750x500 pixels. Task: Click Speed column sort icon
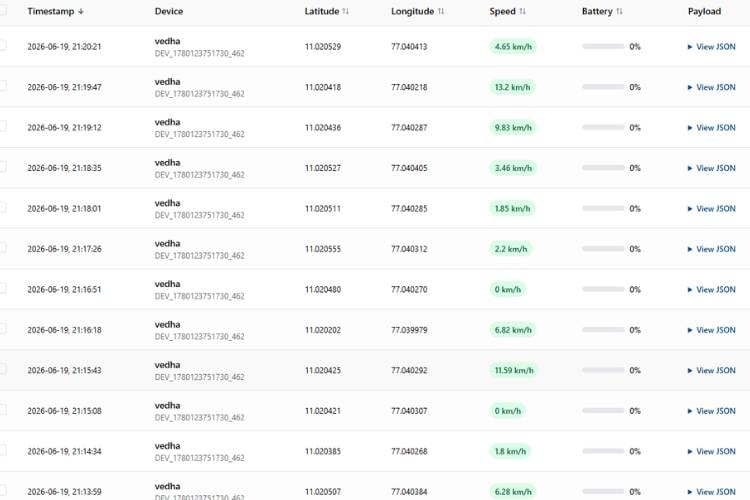522,11
